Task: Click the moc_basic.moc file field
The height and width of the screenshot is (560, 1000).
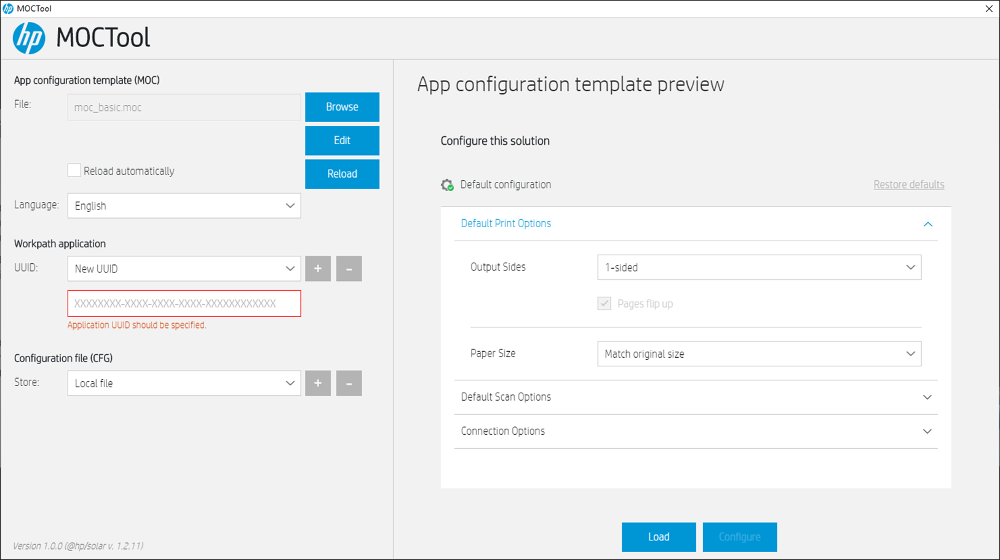Action: pyautogui.click(x=184, y=107)
